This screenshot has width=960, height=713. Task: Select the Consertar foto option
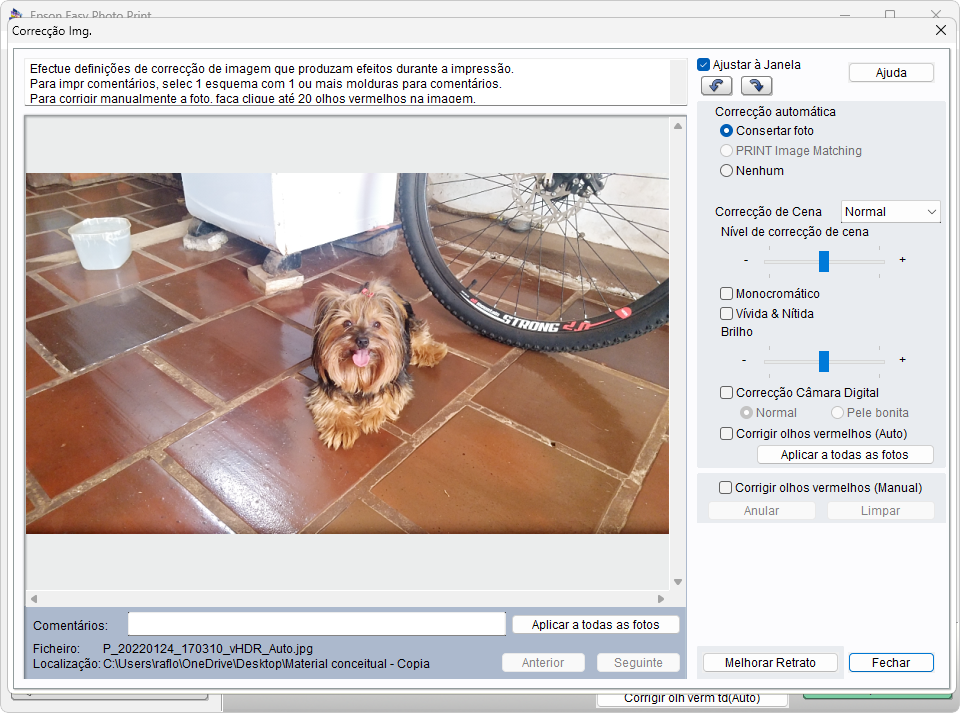[x=726, y=130]
